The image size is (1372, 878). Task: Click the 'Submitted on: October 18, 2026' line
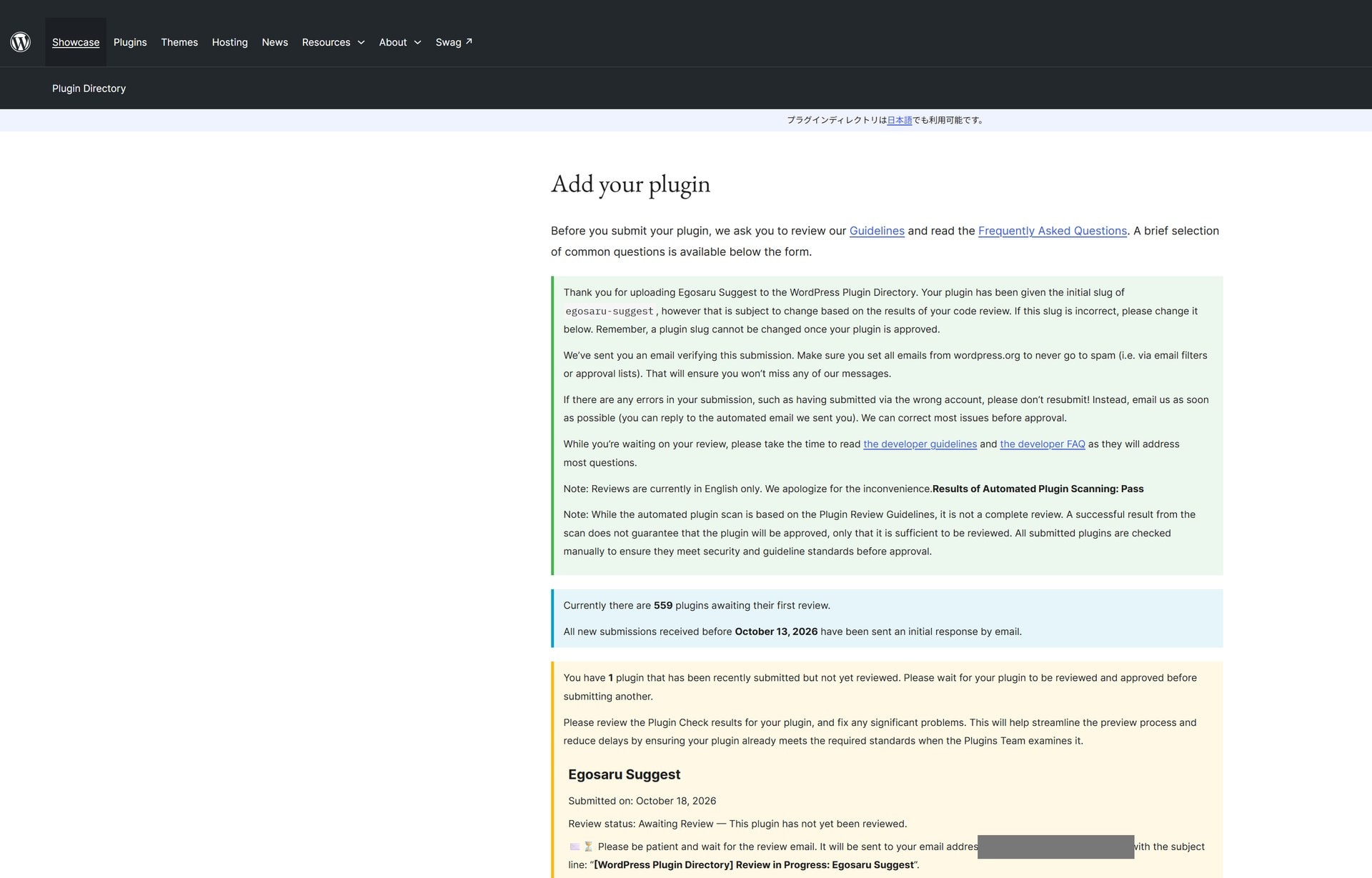642,801
